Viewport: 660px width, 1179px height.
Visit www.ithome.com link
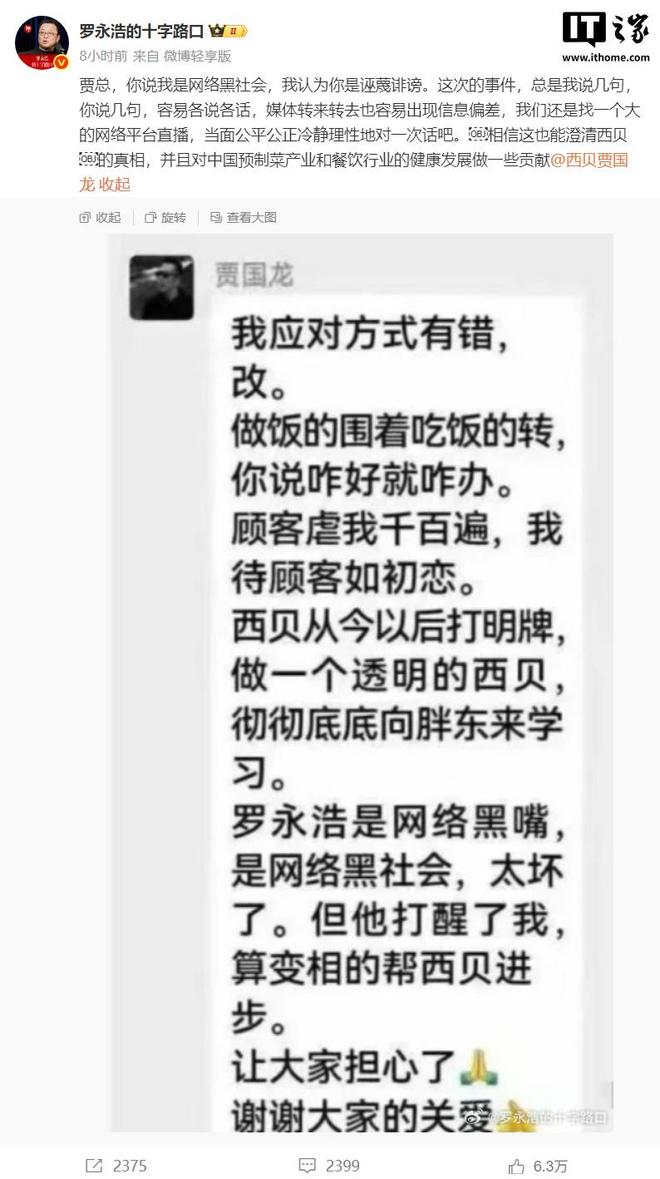tap(606, 57)
